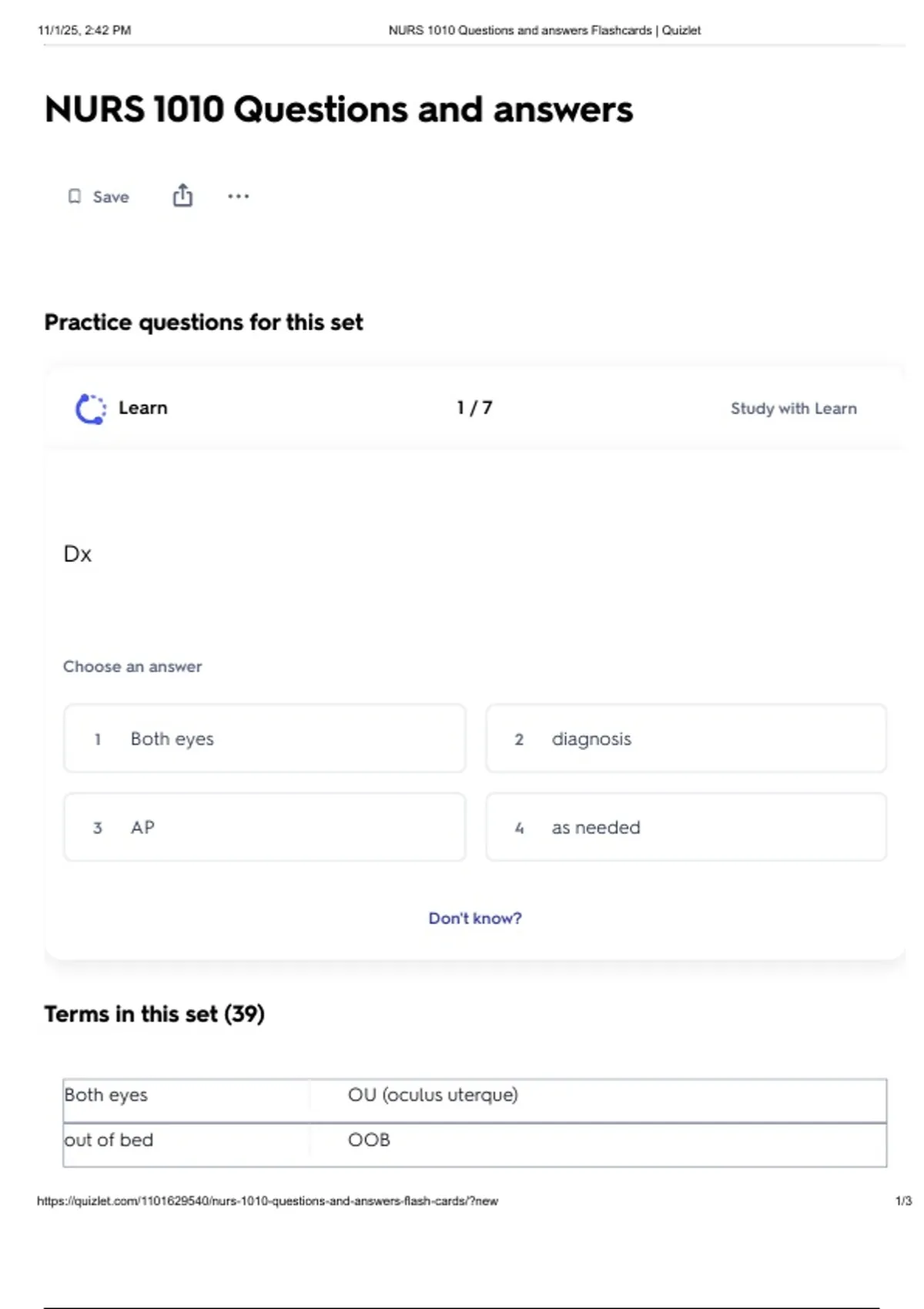The height and width of the screenshot is (1309, 924).
Task: Click the Terms in this set heading
Action: click(154, 1014)
